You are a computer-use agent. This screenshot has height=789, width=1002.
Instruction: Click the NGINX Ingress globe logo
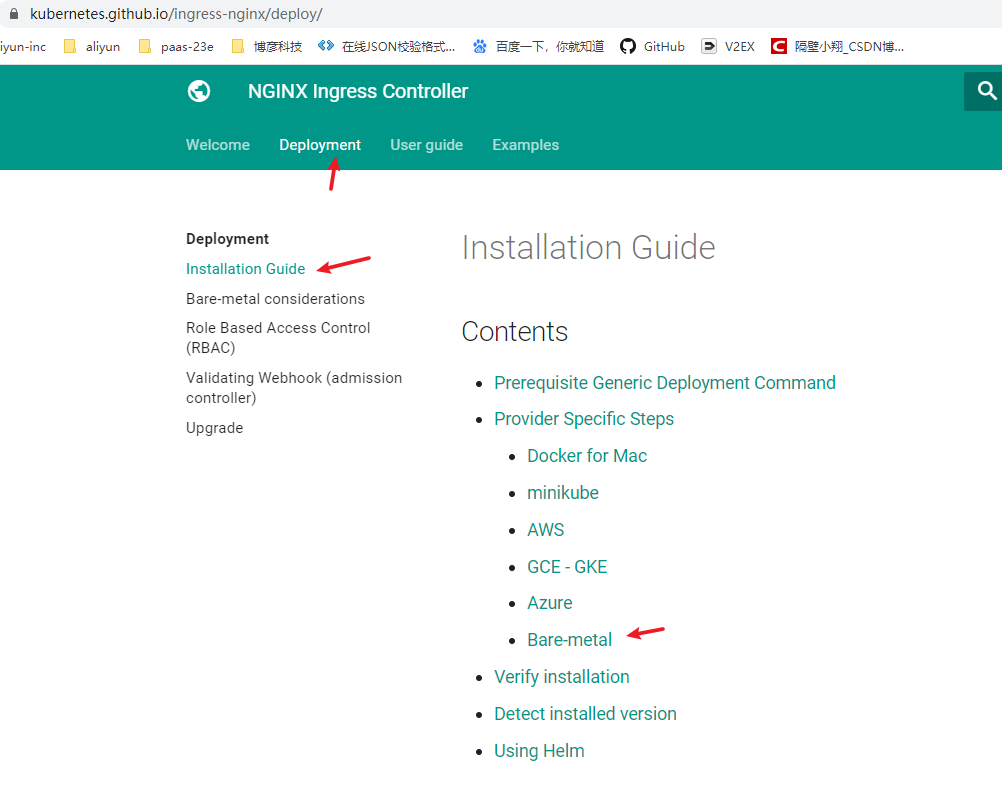(x=199, y=91)
